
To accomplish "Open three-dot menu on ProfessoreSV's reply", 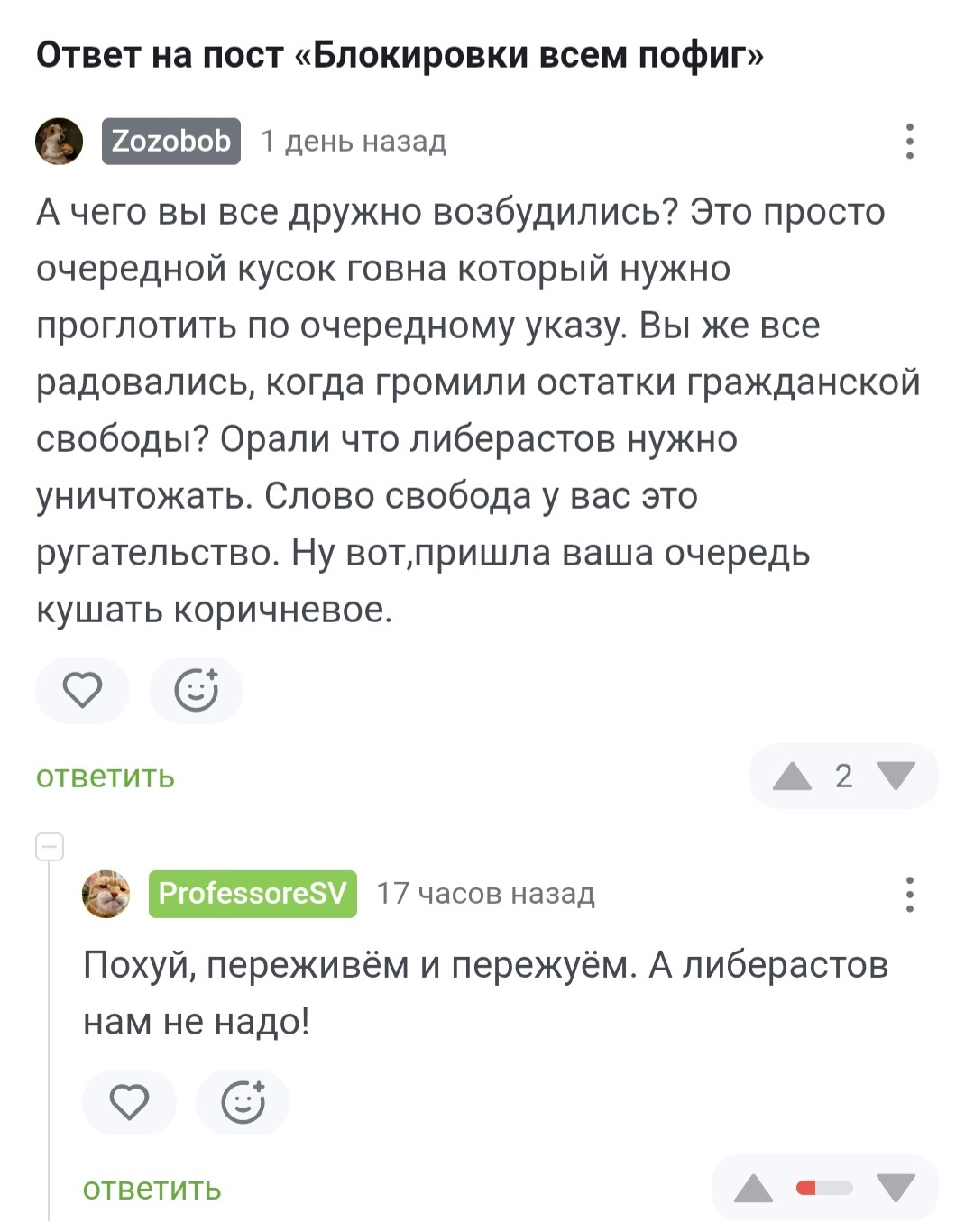I will [909, 894].
